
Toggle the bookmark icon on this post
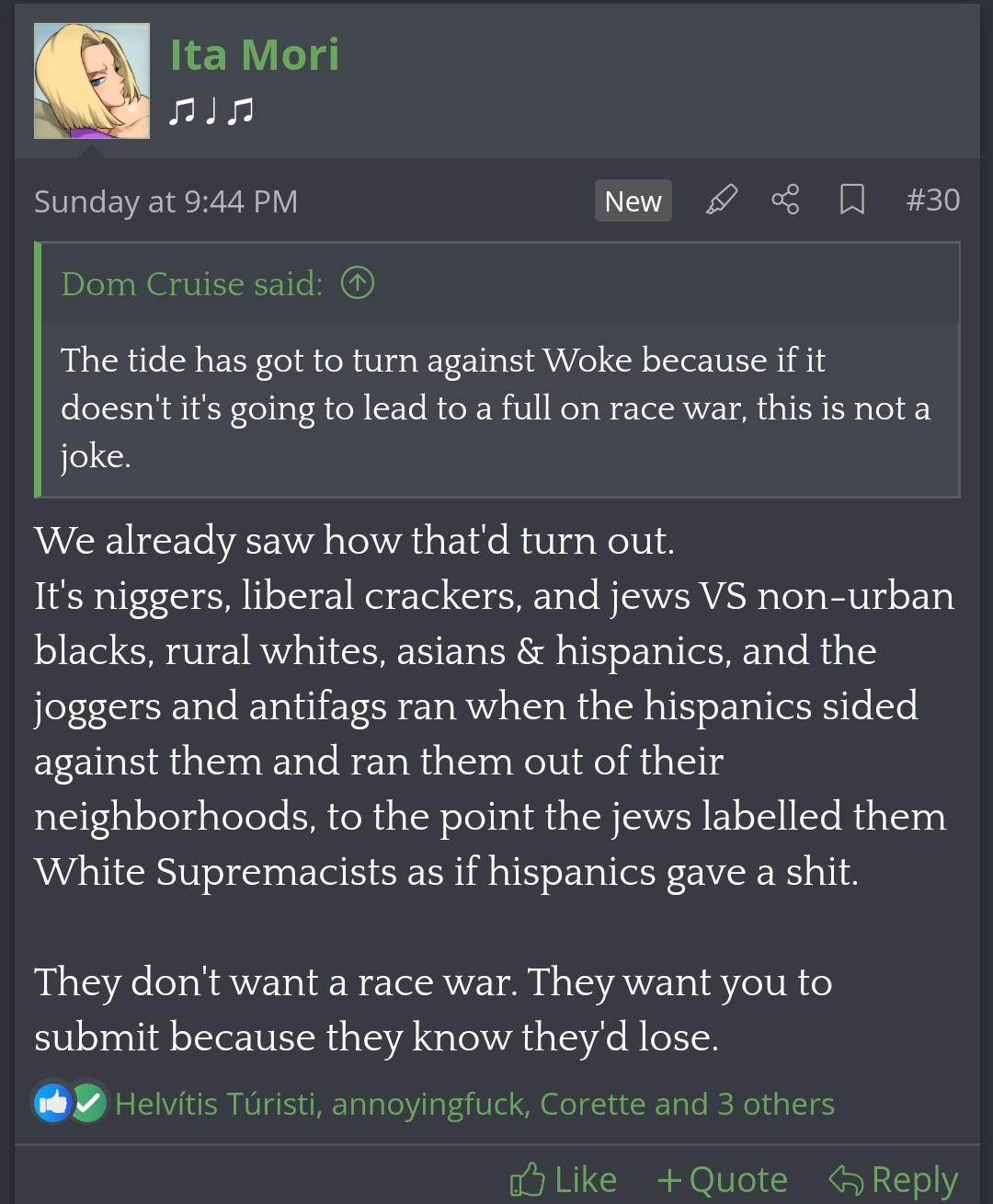[852, 200]
